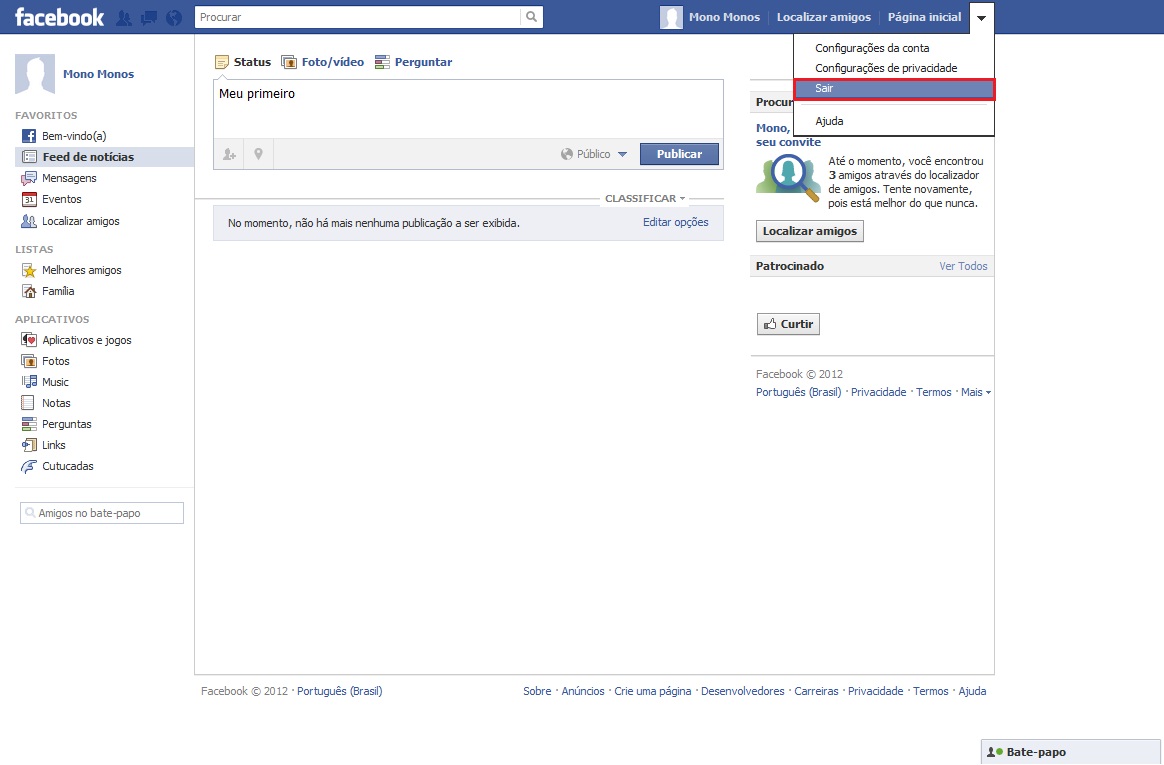Click the search magnifier button
This screenshot has height=765, width=1164.
pyautogui.click(x=532, y=17)
